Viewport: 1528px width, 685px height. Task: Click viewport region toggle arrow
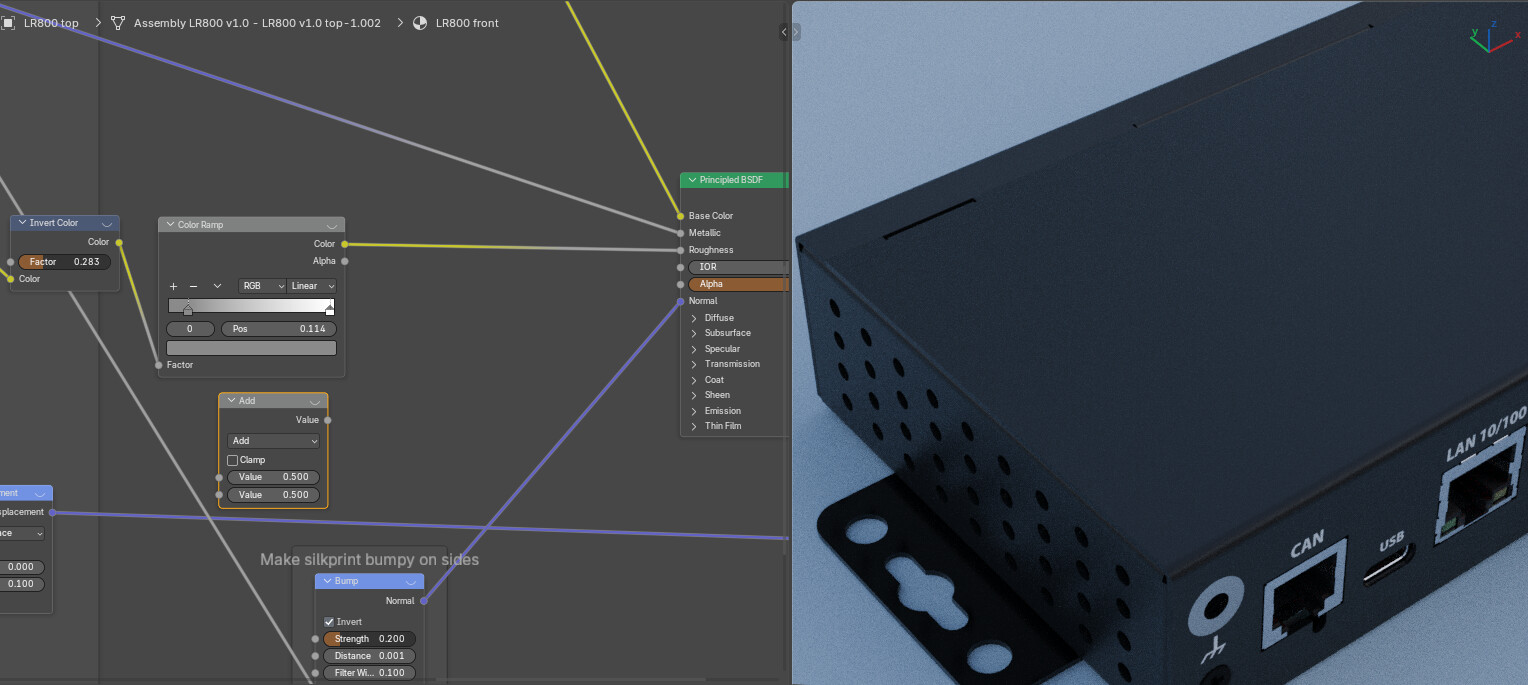(x=796, y=32)
